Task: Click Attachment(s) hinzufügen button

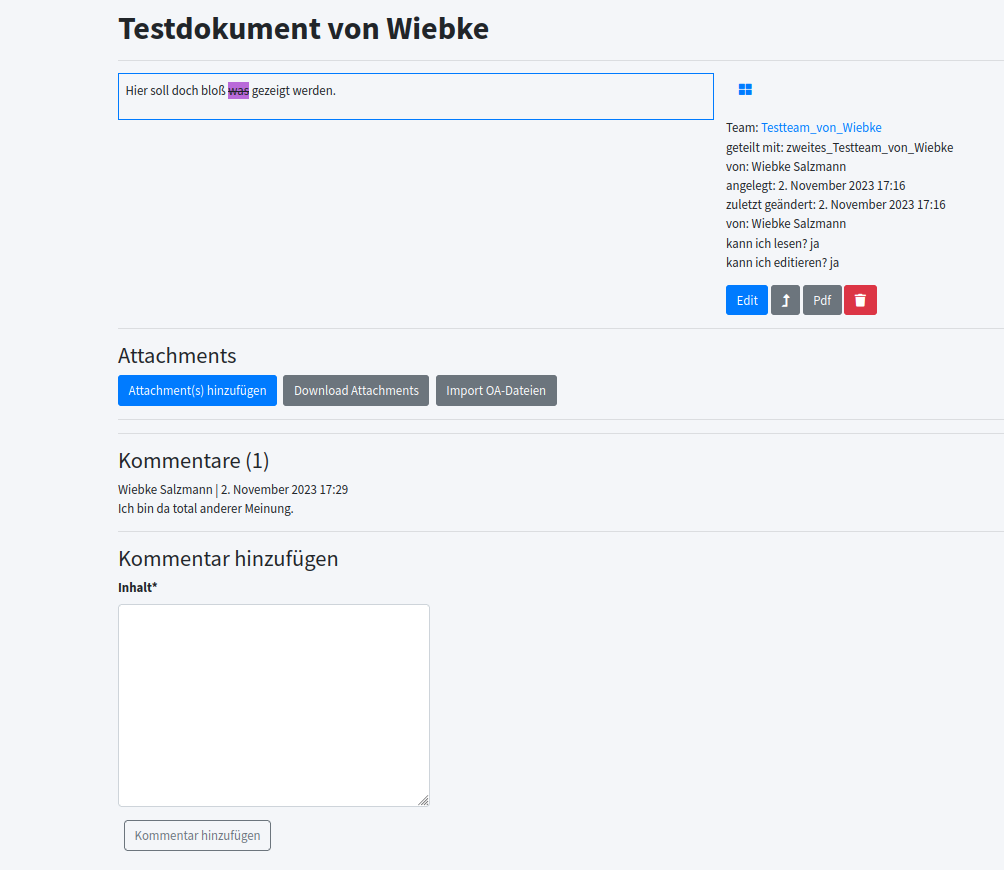Action: coord(197,390)
